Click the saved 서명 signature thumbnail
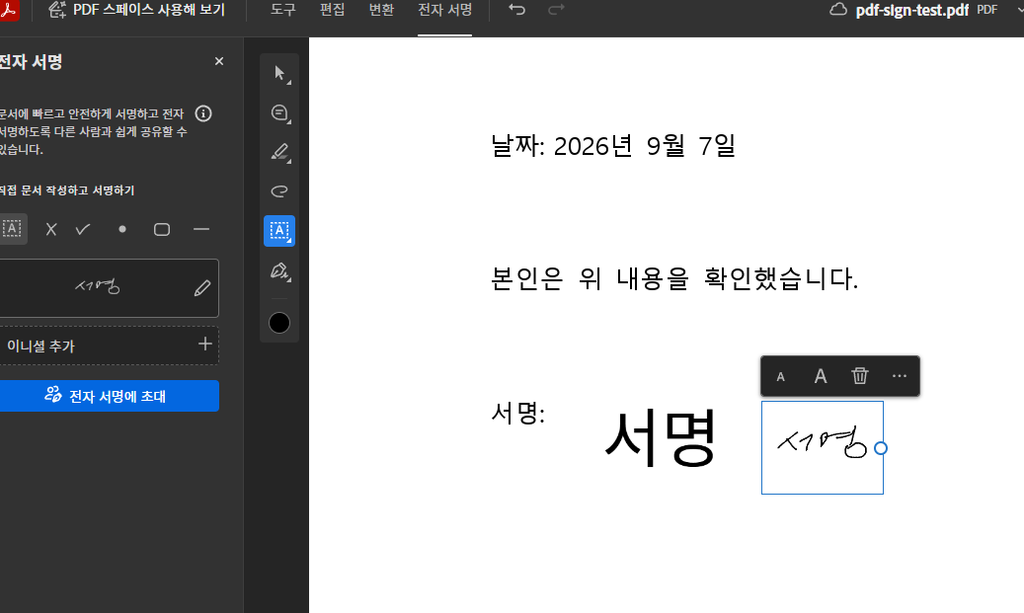This screenshot has width=1024, height=613. point(97,287)
